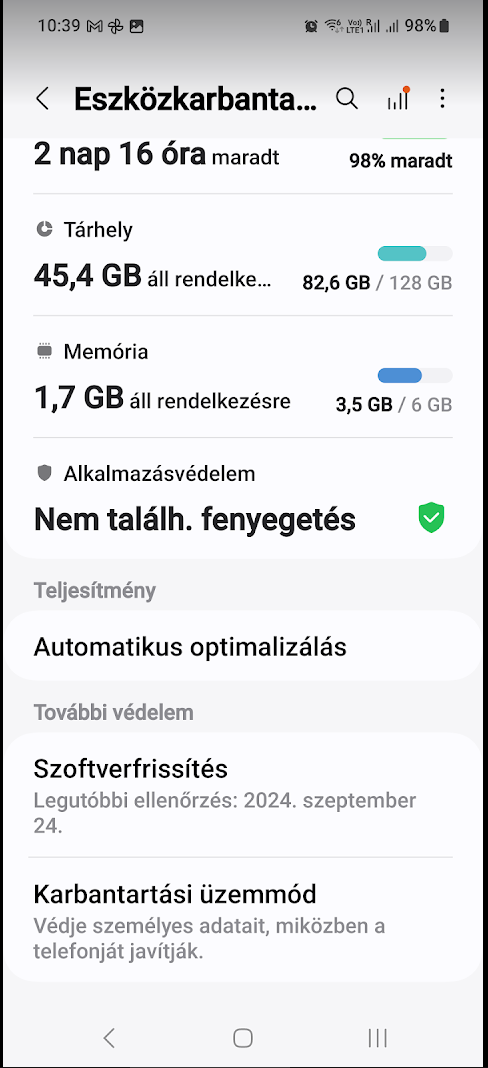This screenshot has height=1068, width=488.
Task: Click the teal storage usage bar
Action: tap(415, 253)
